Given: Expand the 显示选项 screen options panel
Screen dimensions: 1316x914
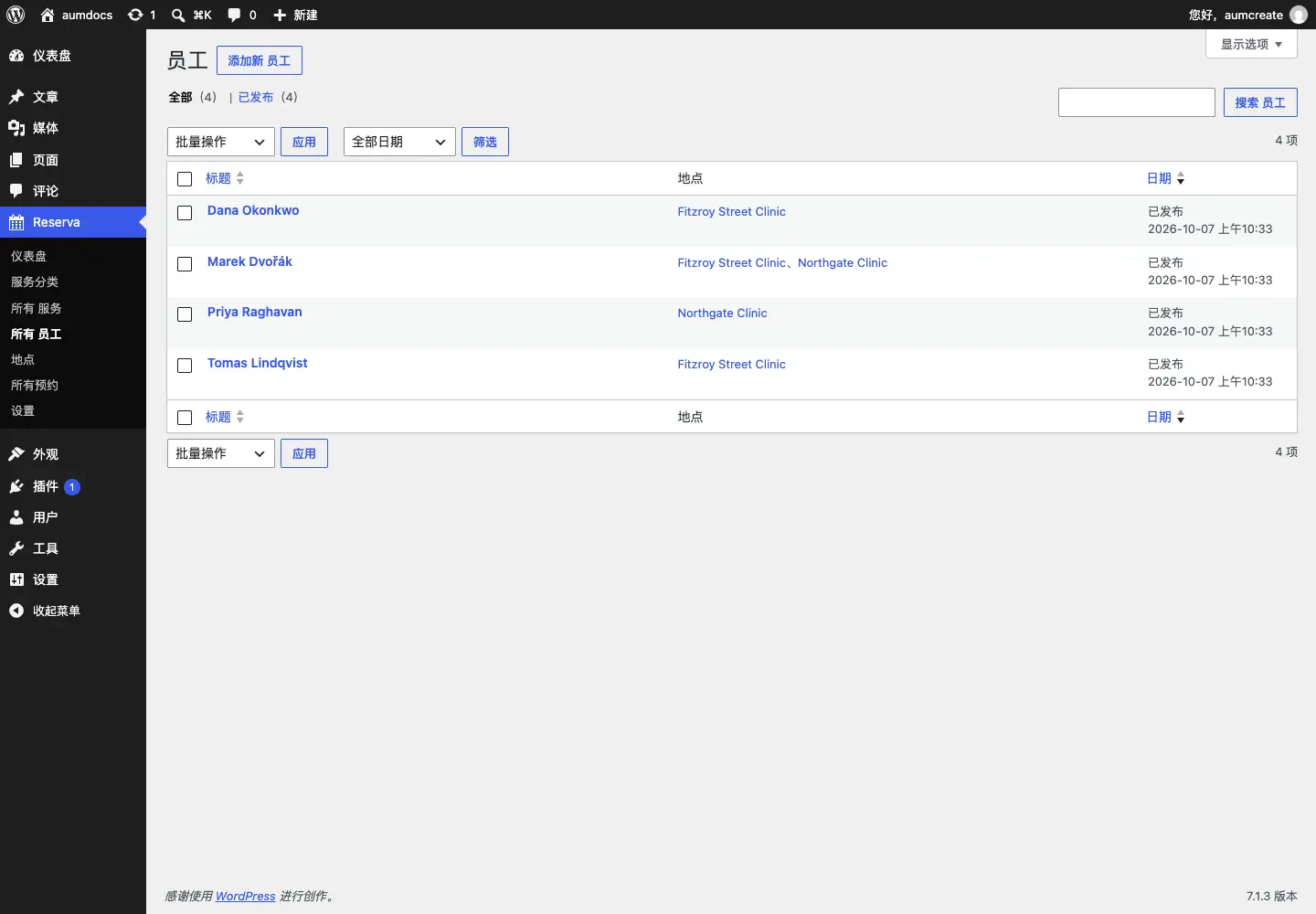Looking at the screenshot, I should (x=1251, y=44).
